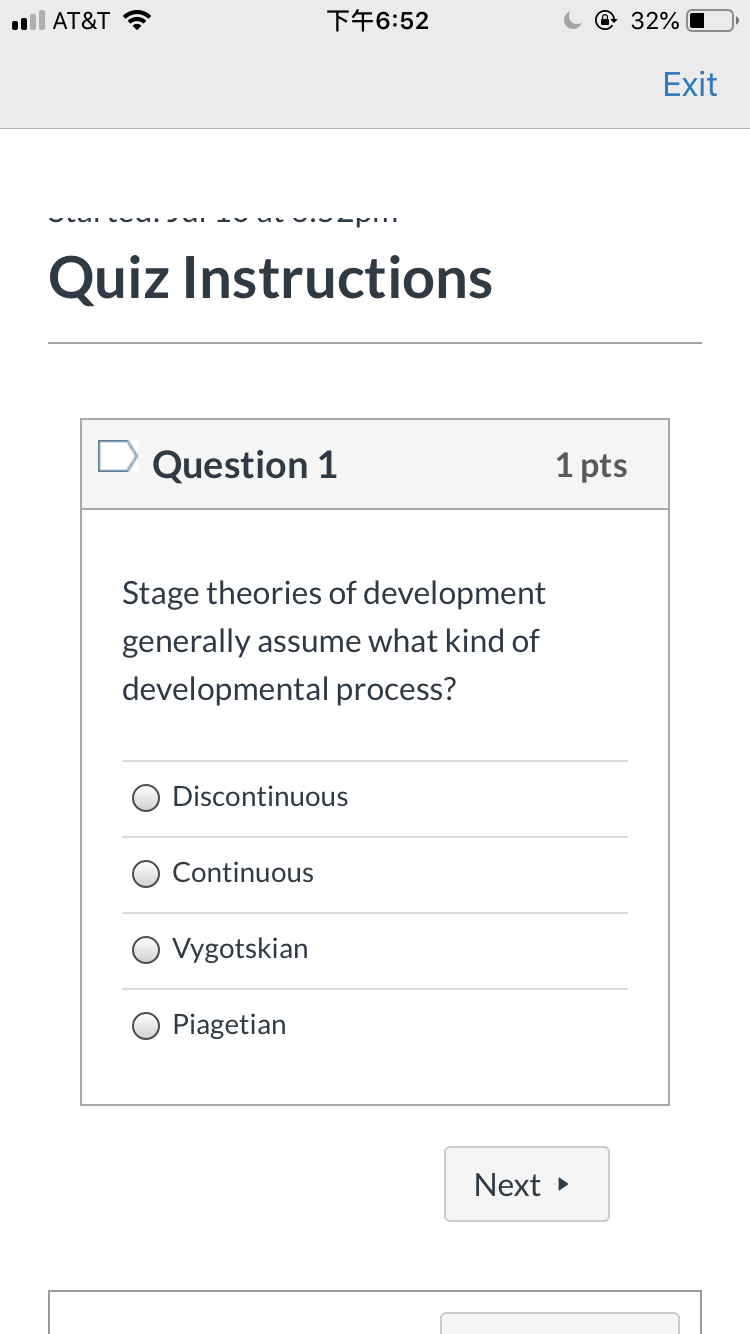The width and height of the screenshot is (750, 1334).
Task: Tap the AT&T carrier label
Action: [81, 21]
